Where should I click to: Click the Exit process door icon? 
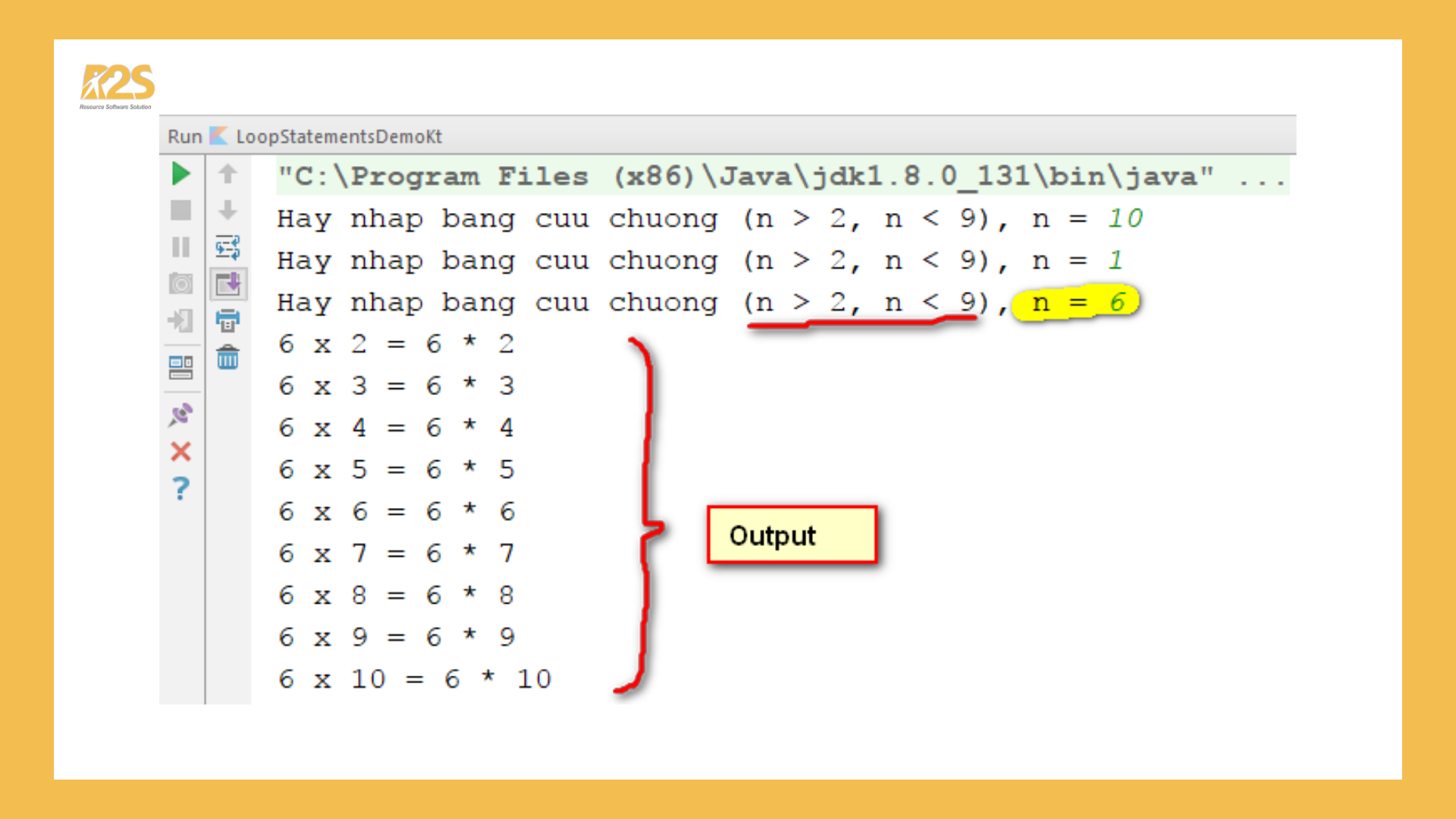[x=180, y=320]
